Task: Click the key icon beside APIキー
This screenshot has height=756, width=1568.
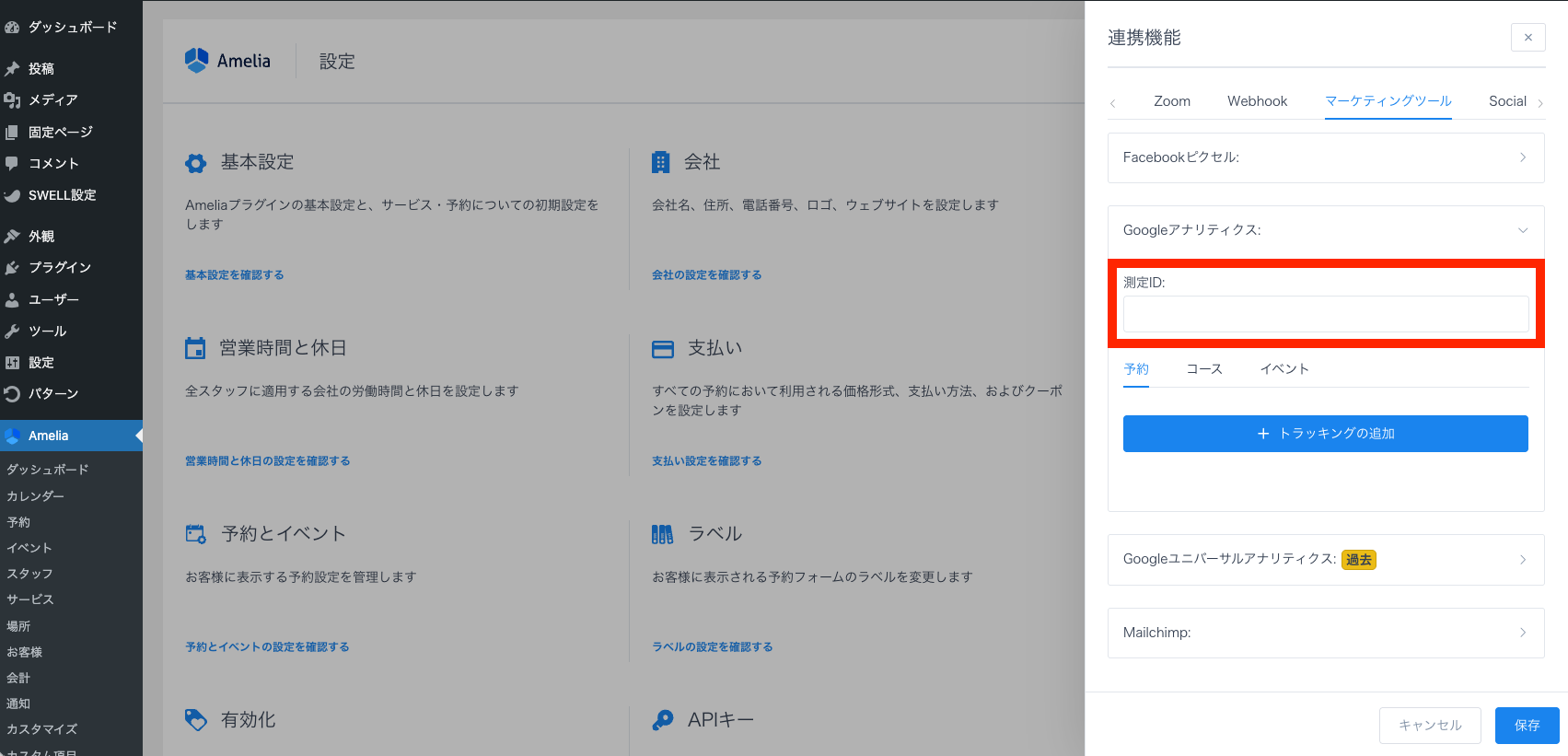Action: click(662, 720)
